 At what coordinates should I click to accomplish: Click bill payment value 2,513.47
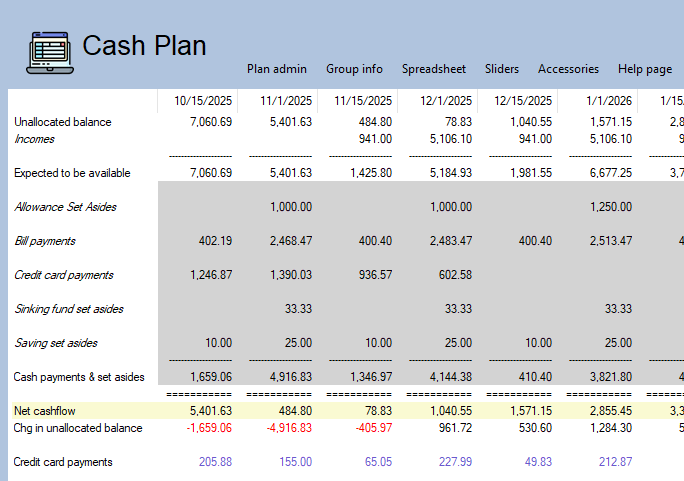coord(611,241)
